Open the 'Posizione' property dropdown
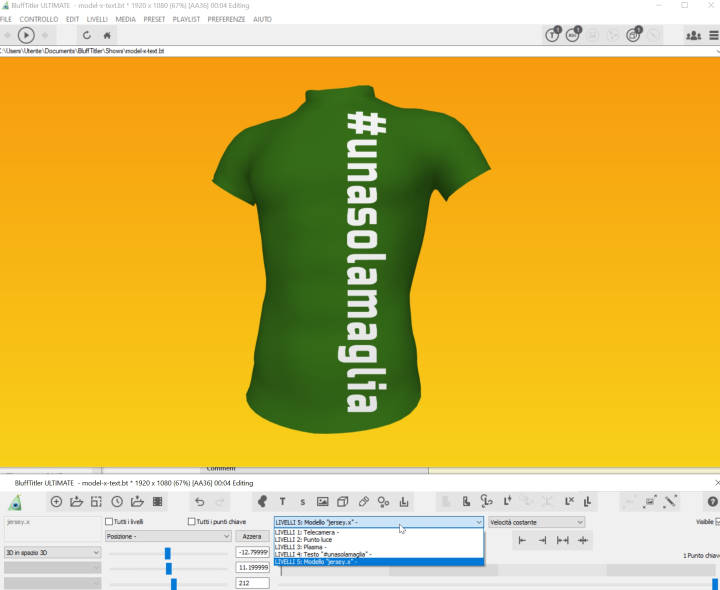Image resolution: width=720 pixels, height=590 pixels. (x=168, y=536)
